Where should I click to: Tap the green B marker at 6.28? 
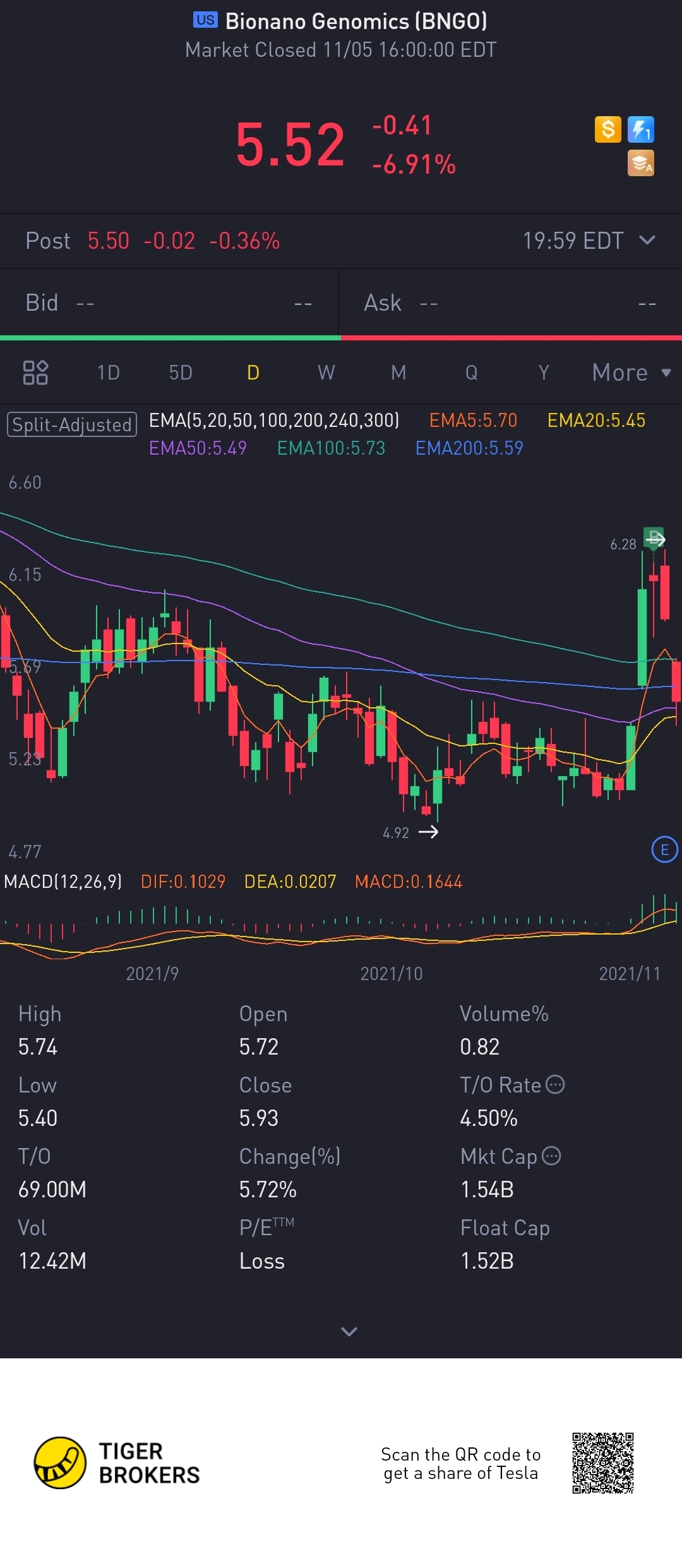654,538
